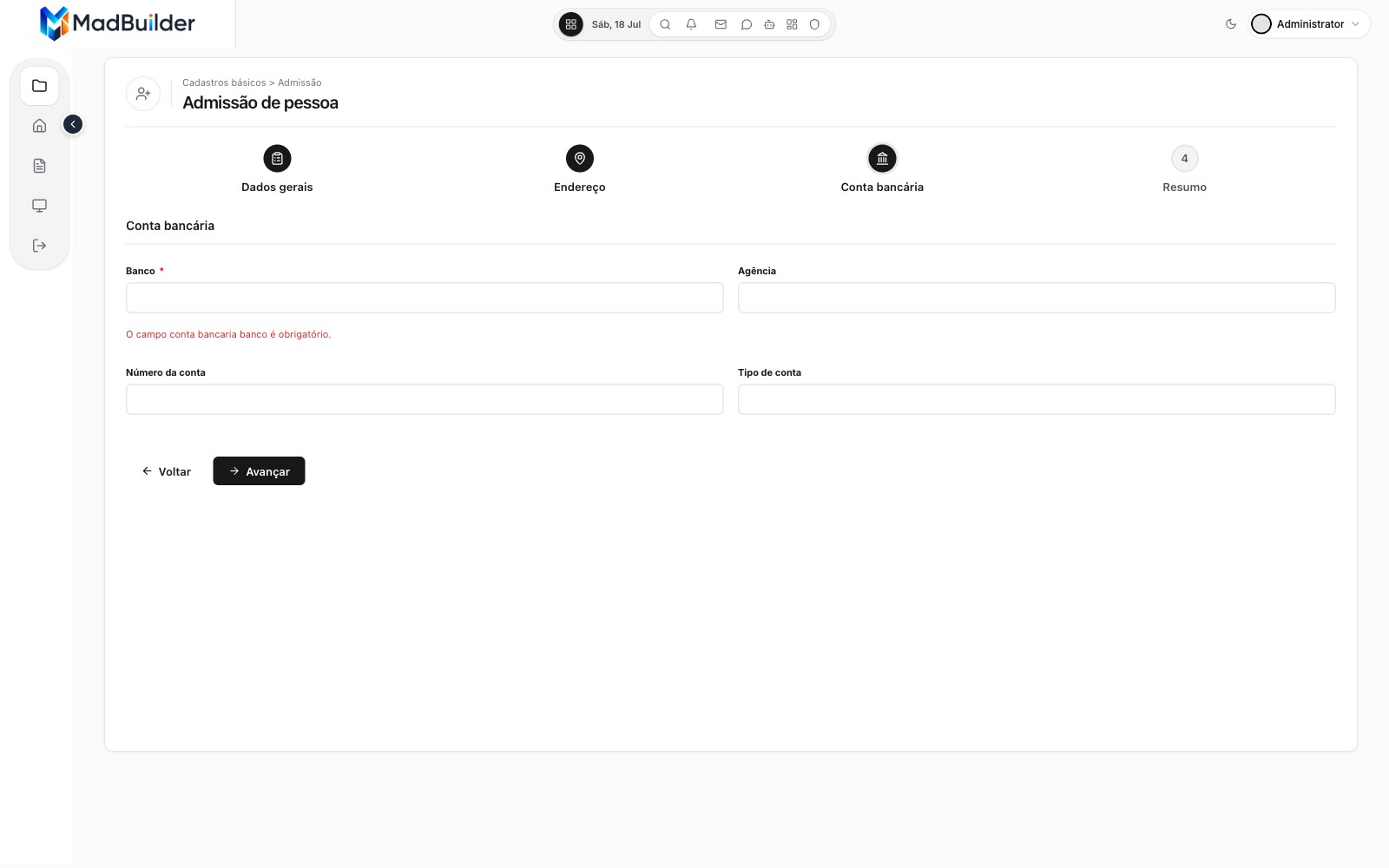Expand the Administrator user menu
Viewport: 1389px width, 868px height.
point(1309,24)
